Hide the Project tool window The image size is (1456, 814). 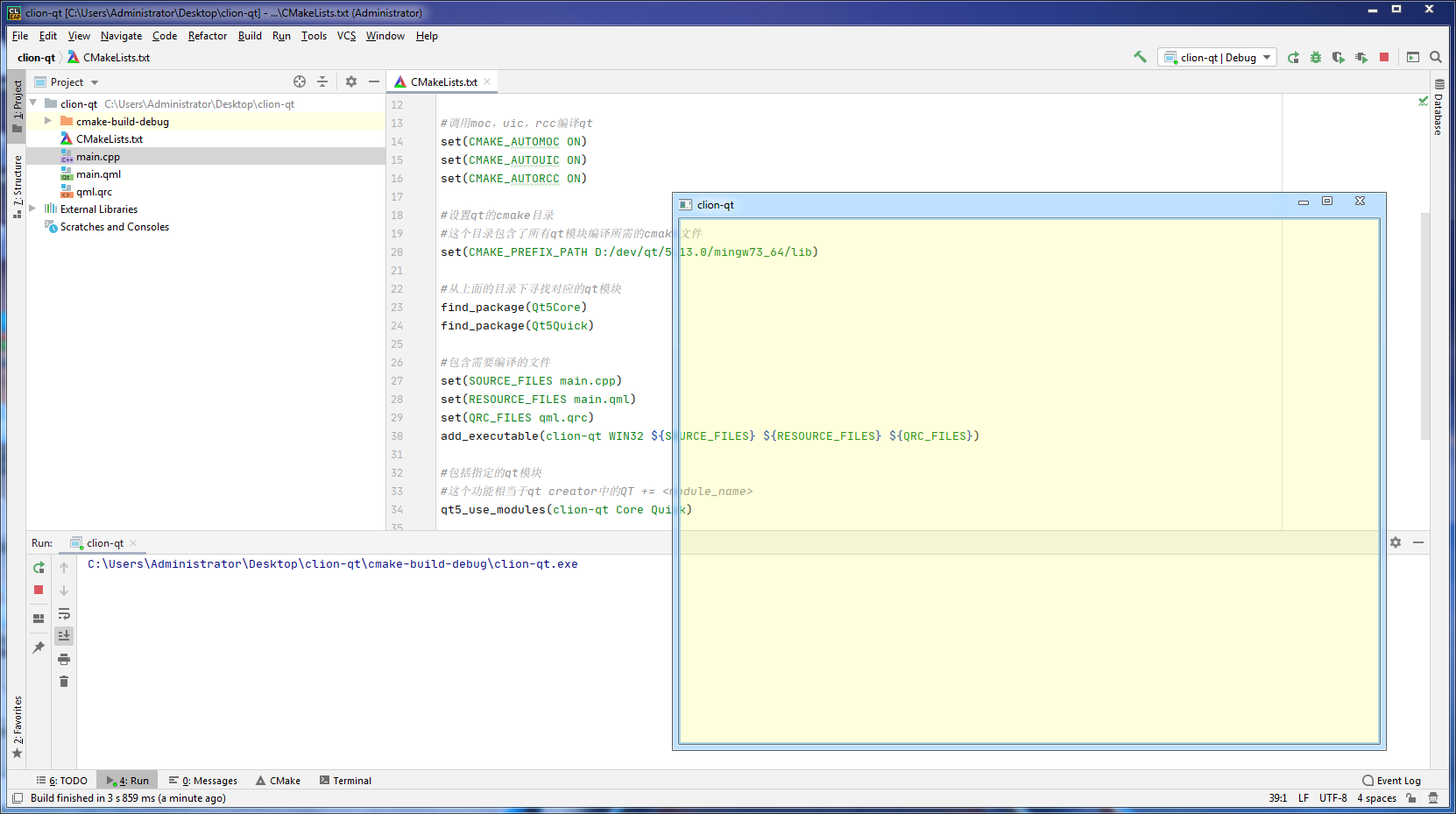(374, 81)
